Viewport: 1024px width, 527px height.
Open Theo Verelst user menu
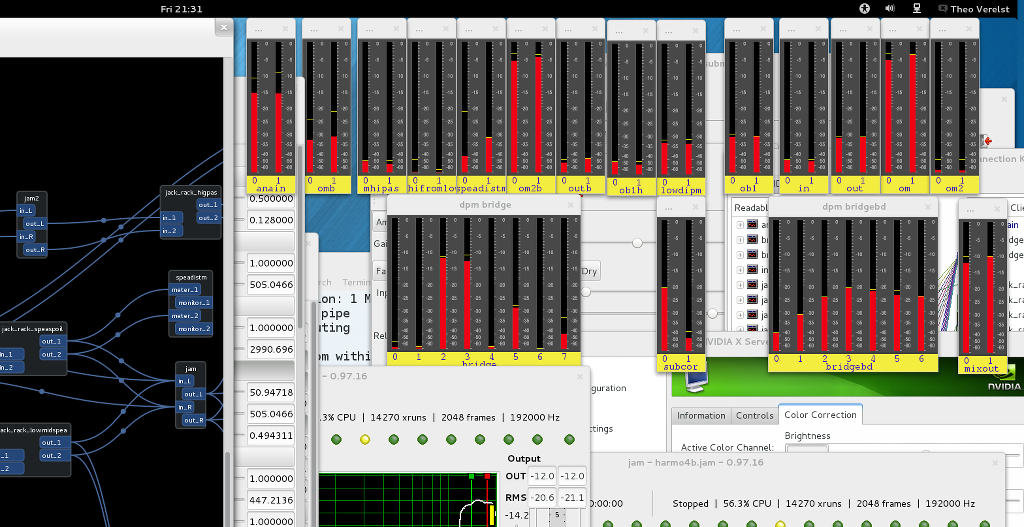tap(975, 8)
